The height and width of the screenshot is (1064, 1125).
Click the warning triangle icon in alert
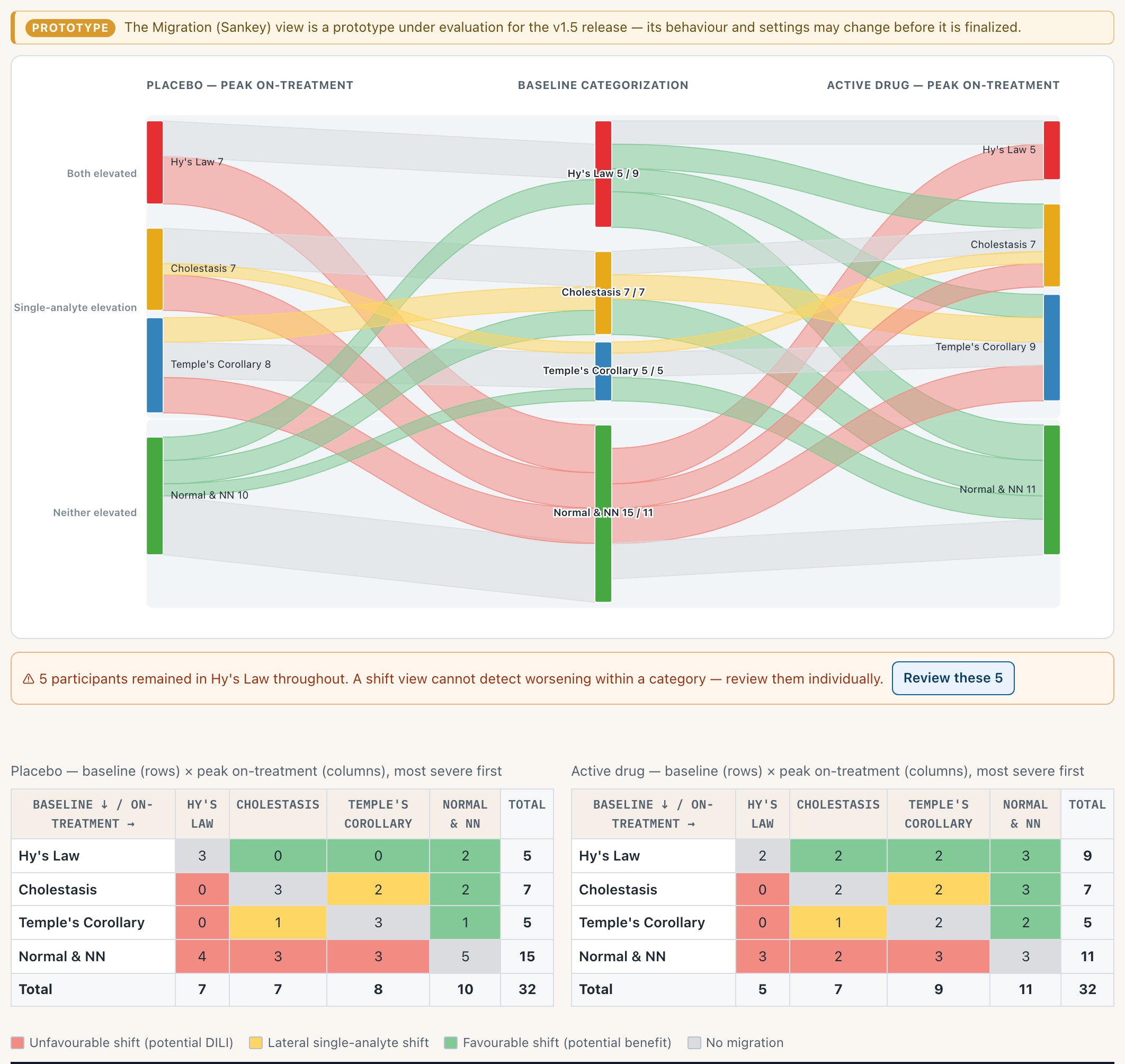29,679
